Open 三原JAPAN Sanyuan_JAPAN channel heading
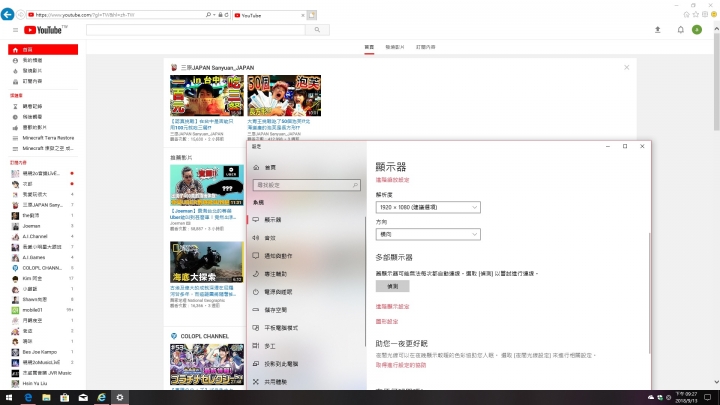 click(217, 68)
